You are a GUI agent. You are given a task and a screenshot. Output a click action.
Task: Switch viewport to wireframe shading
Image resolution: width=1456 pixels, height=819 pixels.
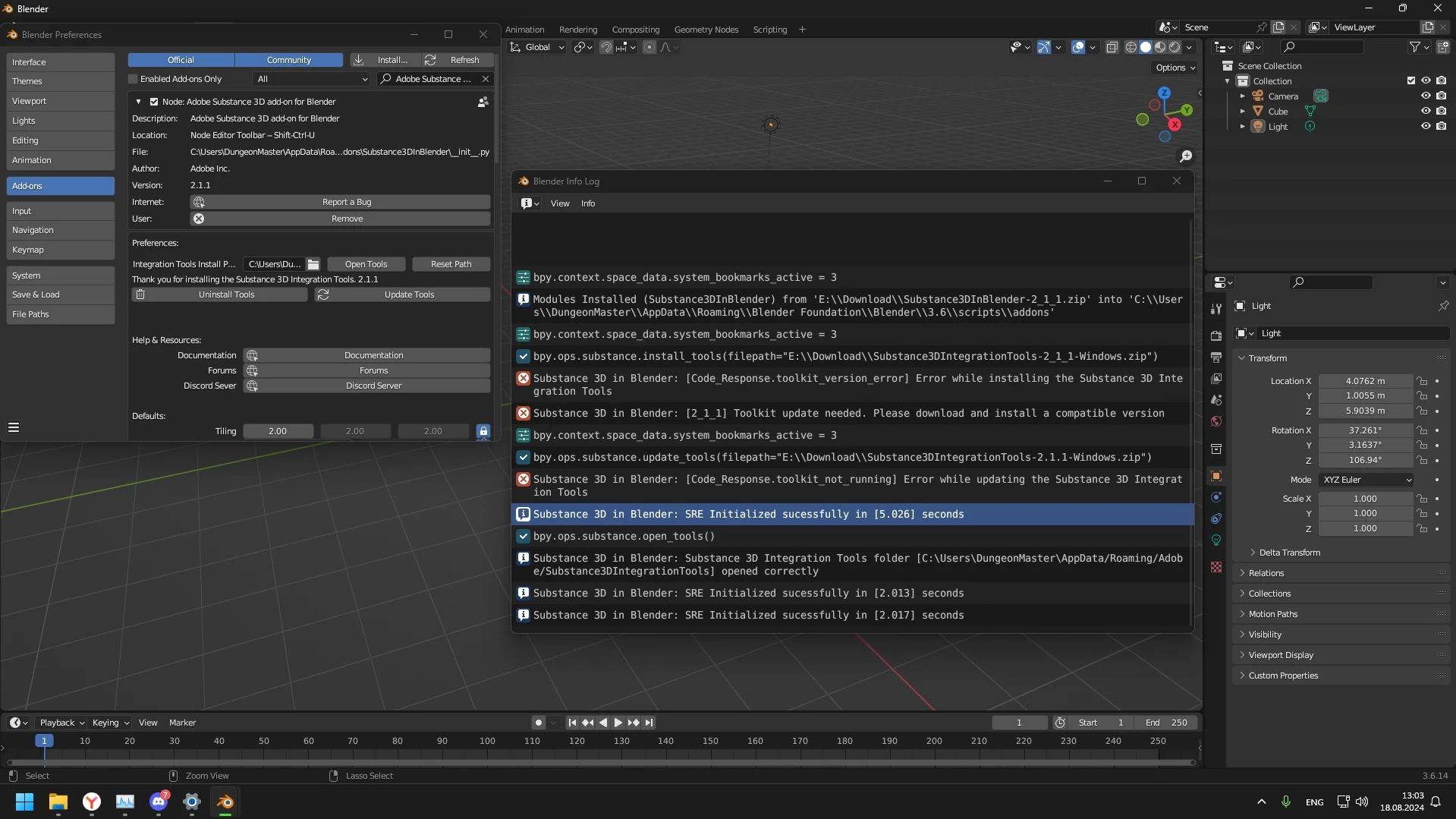1131,47
